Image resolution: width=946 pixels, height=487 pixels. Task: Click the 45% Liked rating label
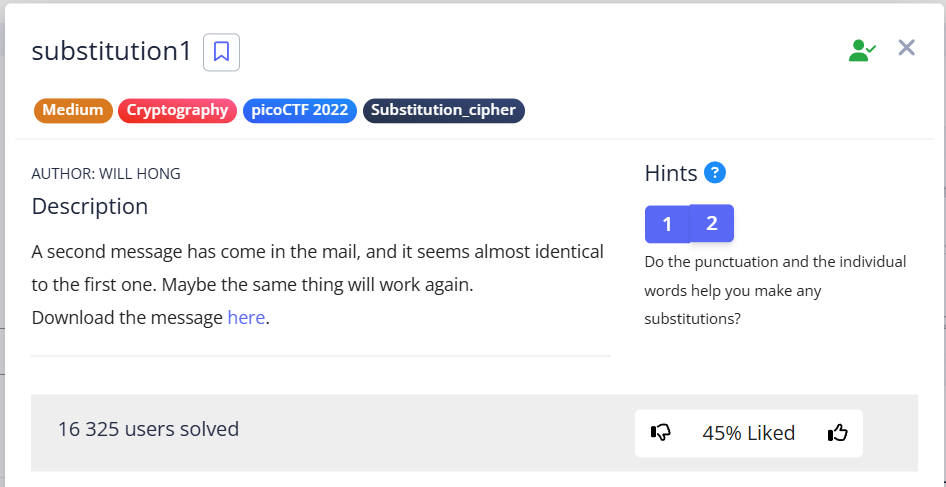tap(748, 433)
